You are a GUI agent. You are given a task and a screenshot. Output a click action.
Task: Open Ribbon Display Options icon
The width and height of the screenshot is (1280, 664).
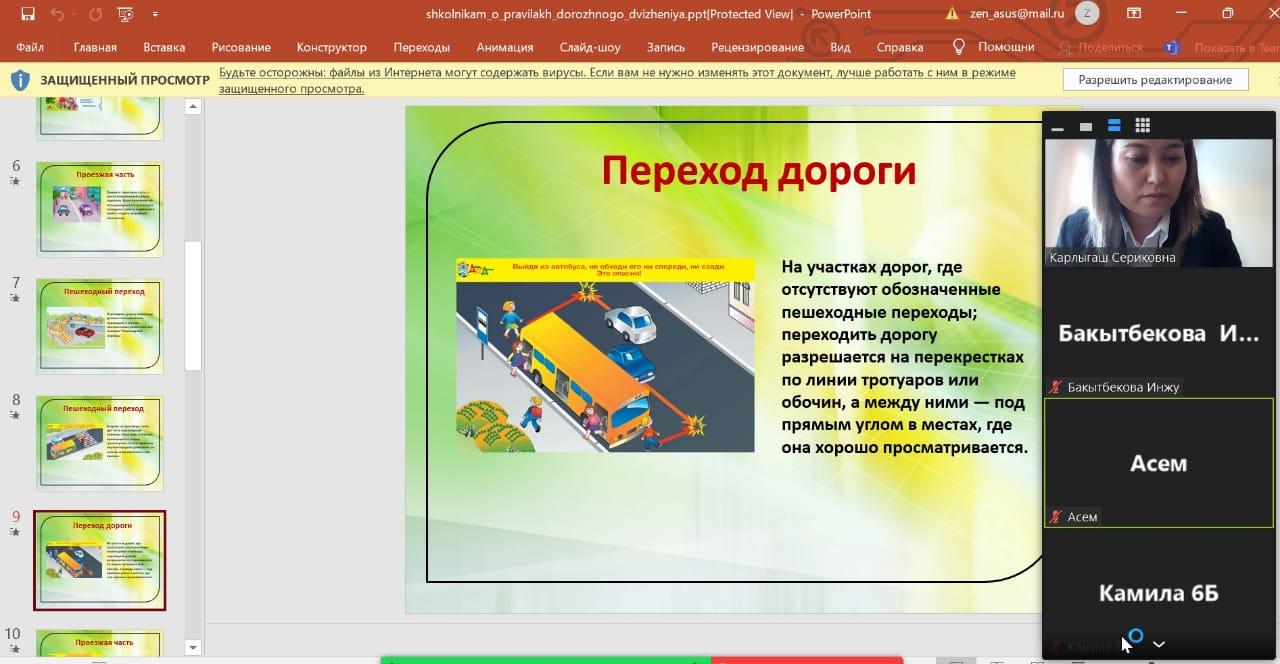1133,14
